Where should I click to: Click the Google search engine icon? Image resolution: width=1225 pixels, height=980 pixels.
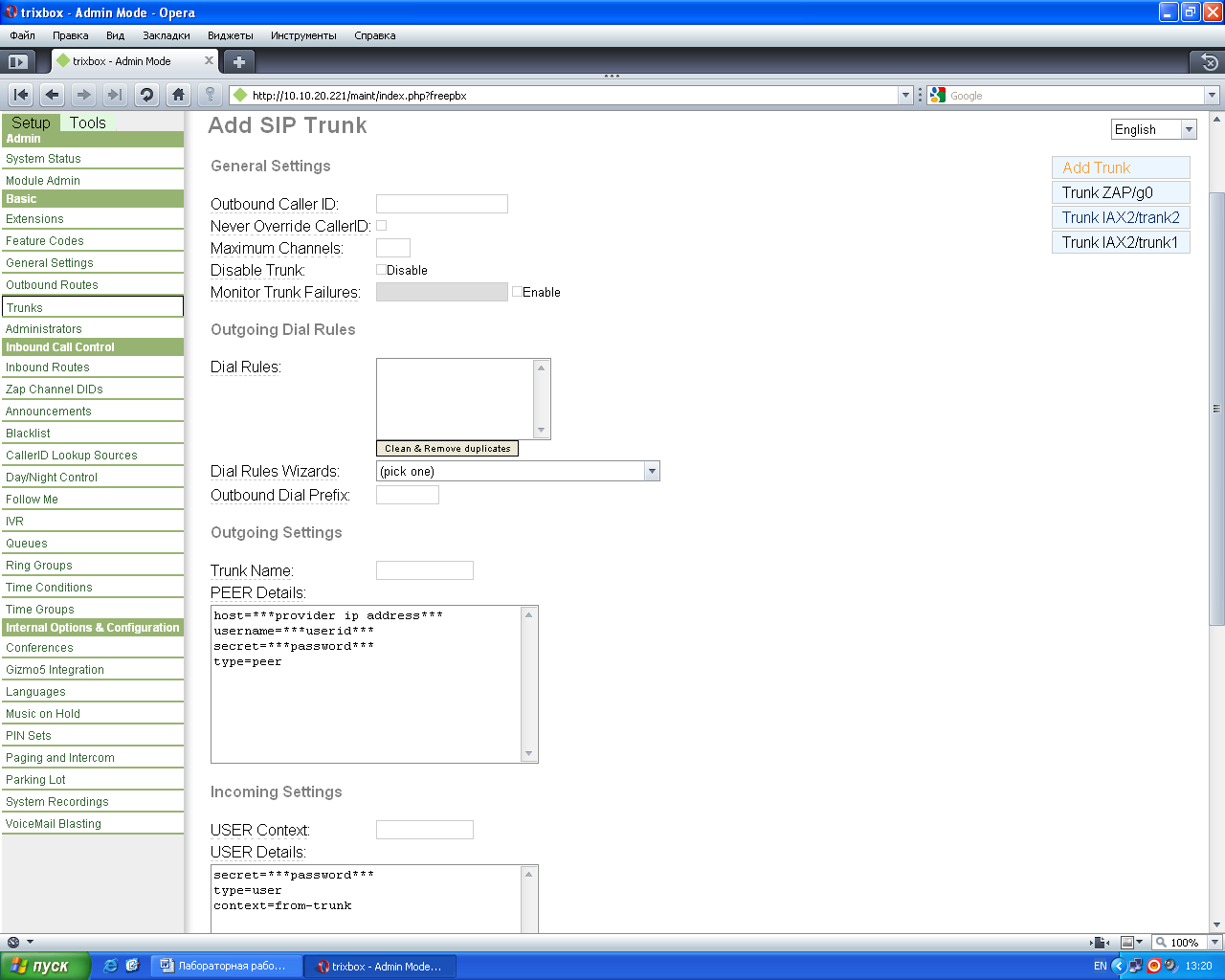click(x=938, y=95)
